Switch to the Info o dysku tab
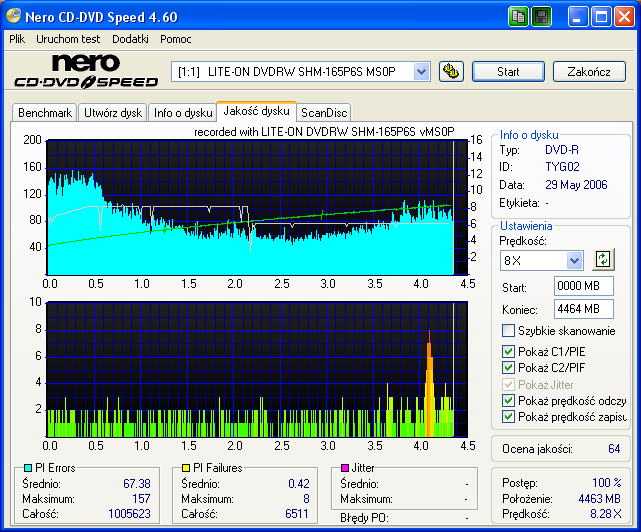641x532 pixels. 183,112
